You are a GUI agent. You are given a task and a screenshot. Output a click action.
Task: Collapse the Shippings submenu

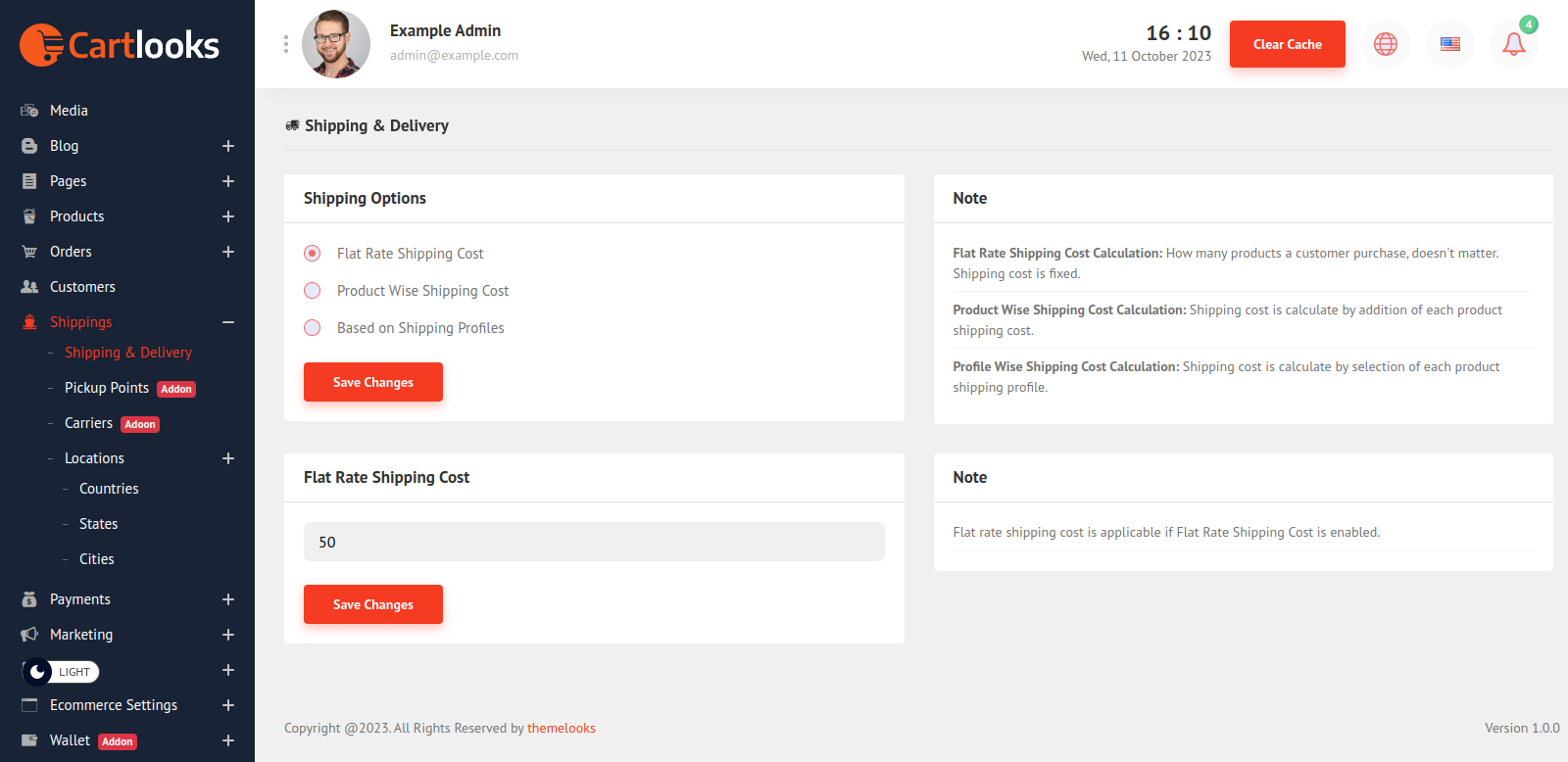pyautogui.click(x=228, y=322)
